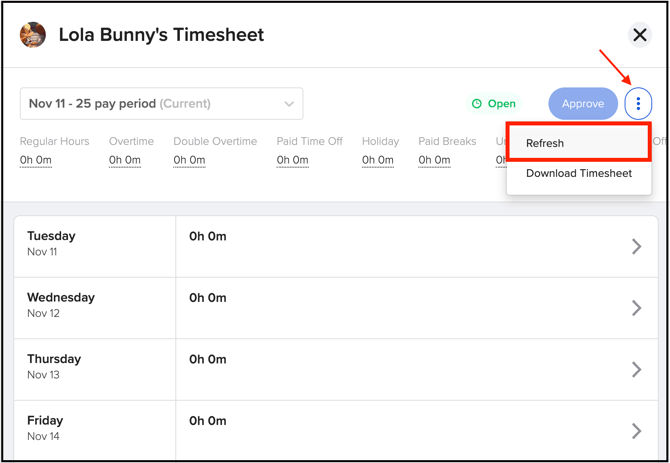Click the green Open status clock icon
Image resolution: width=670 pixels, height=463 pixels.
(x=477, y=104)
